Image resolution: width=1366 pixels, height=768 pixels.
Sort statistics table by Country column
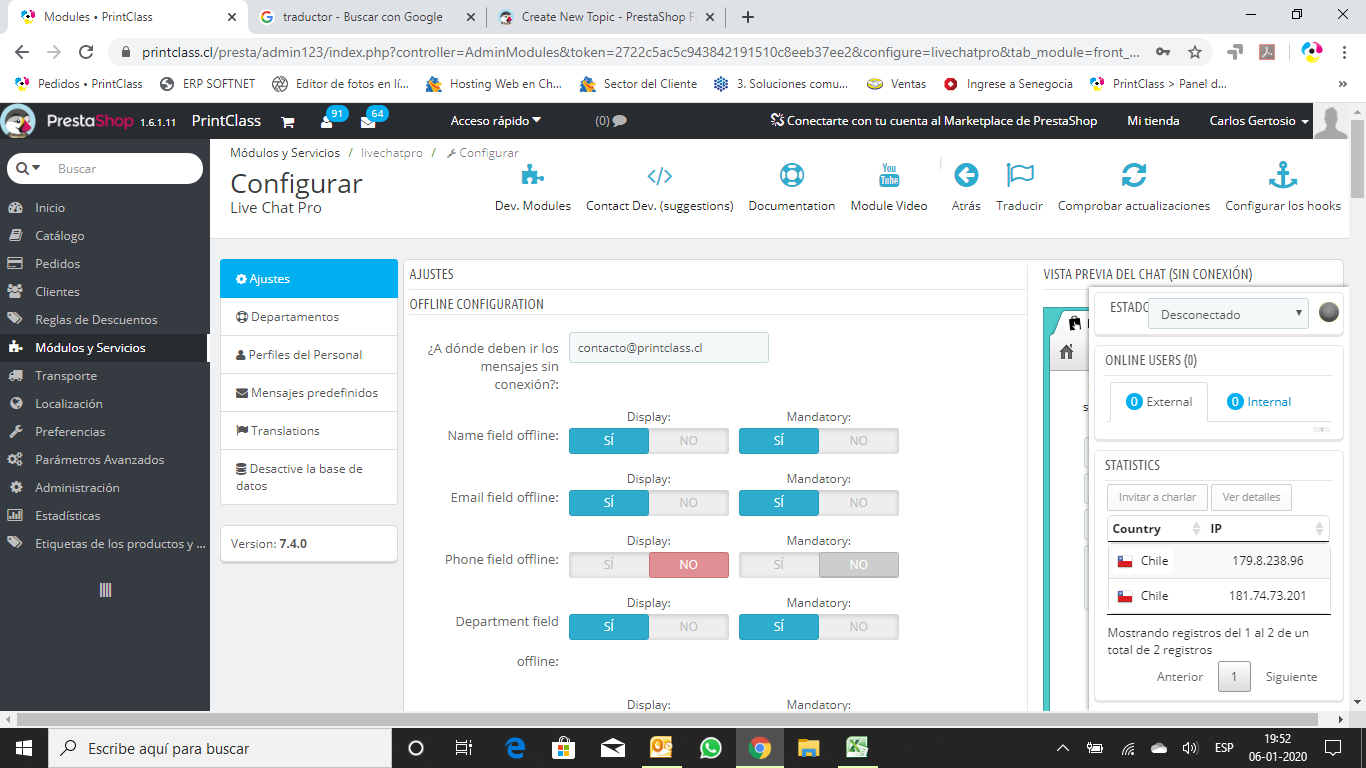tap(1157, 529)
